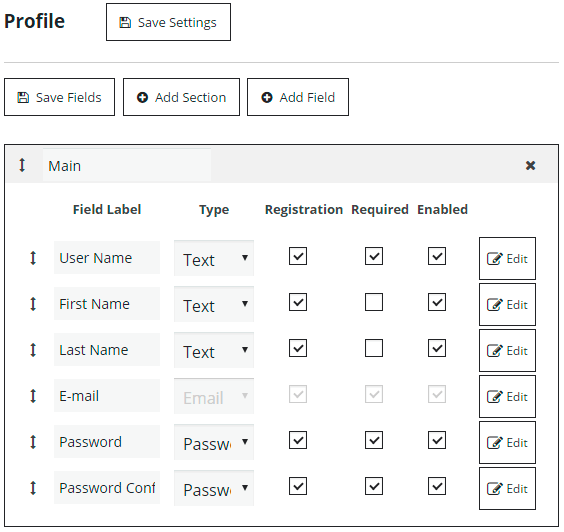
Task: Click the Required checkbox in E-mail row
Action: coord(374,394)
